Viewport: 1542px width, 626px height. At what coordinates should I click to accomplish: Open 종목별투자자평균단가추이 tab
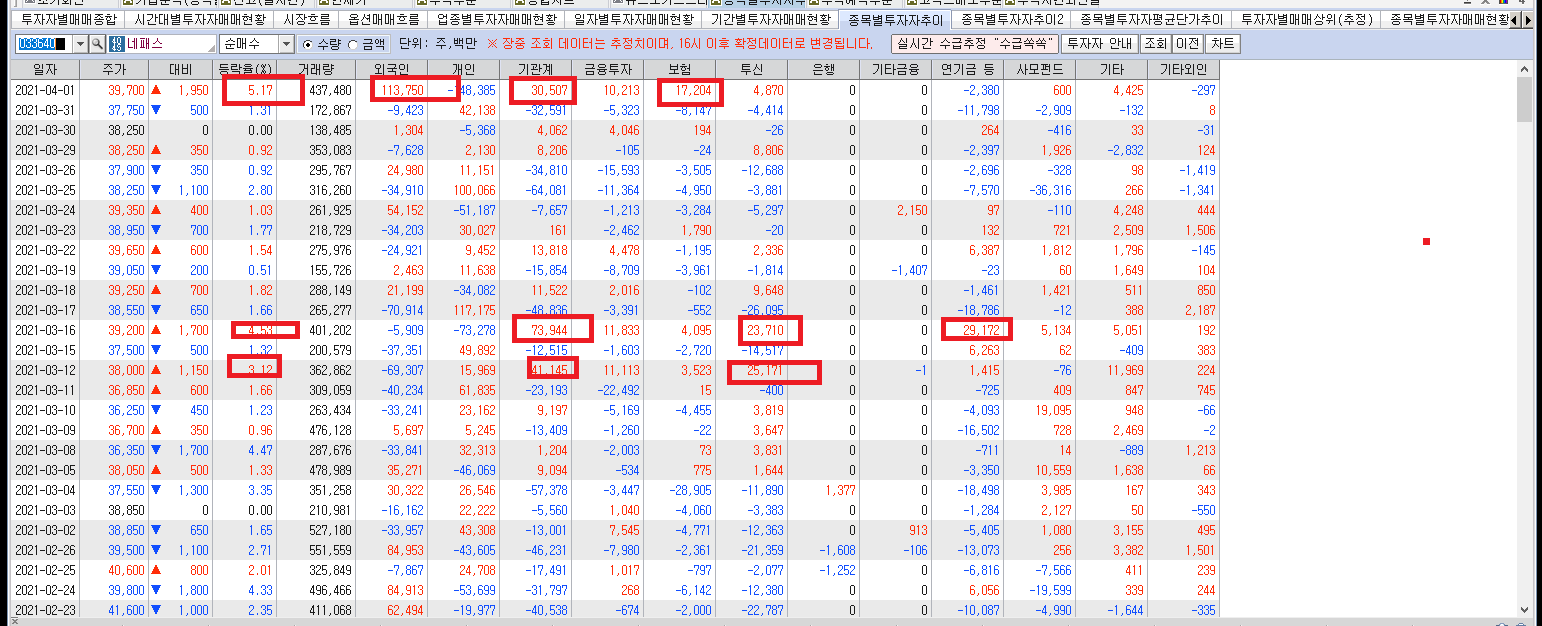click(x=1150, y=19)
